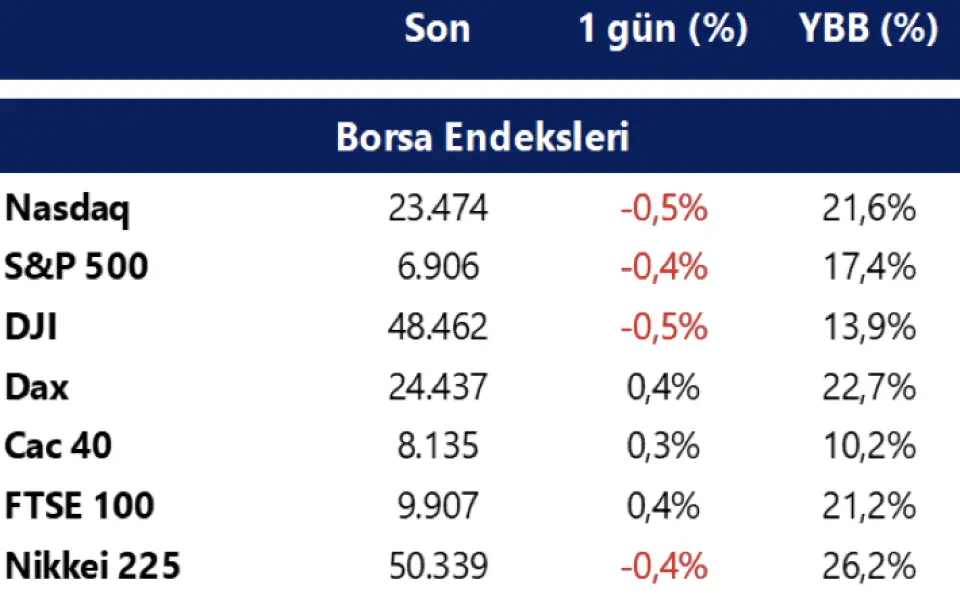This screenshot has height=595, width=960.
Task: Click Dax last value 24.437
Action: tap(438, 386)
